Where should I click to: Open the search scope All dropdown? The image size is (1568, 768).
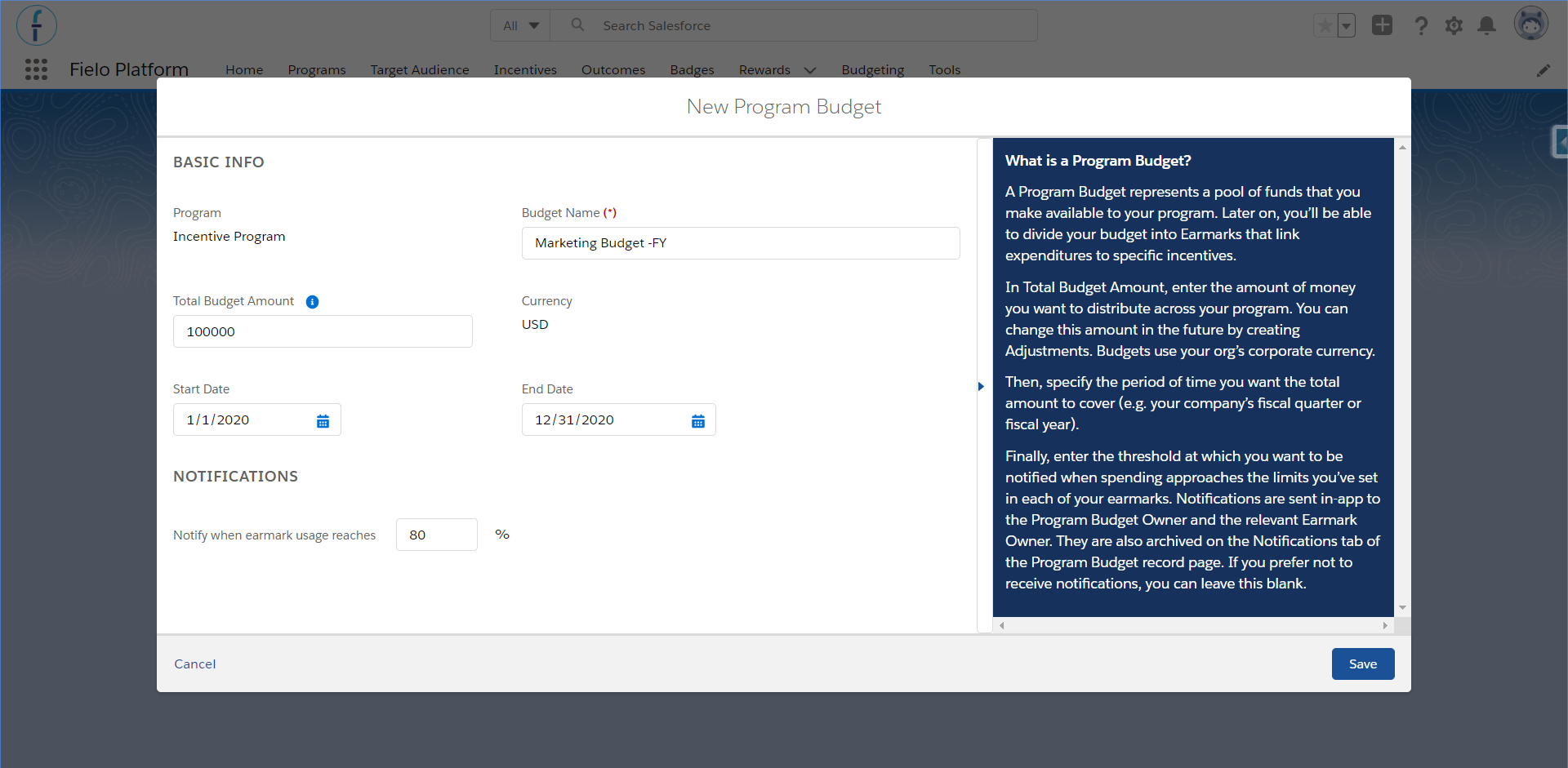(521, 25)
